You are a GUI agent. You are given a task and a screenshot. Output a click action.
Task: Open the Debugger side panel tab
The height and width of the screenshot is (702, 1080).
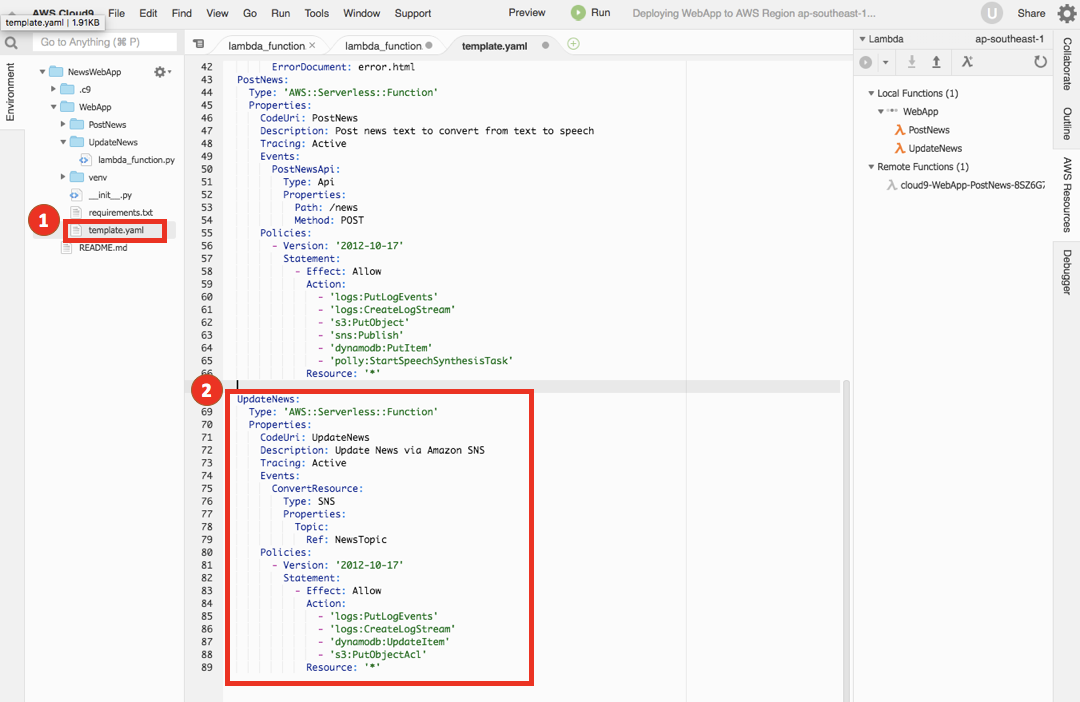tap(1067, 272)
